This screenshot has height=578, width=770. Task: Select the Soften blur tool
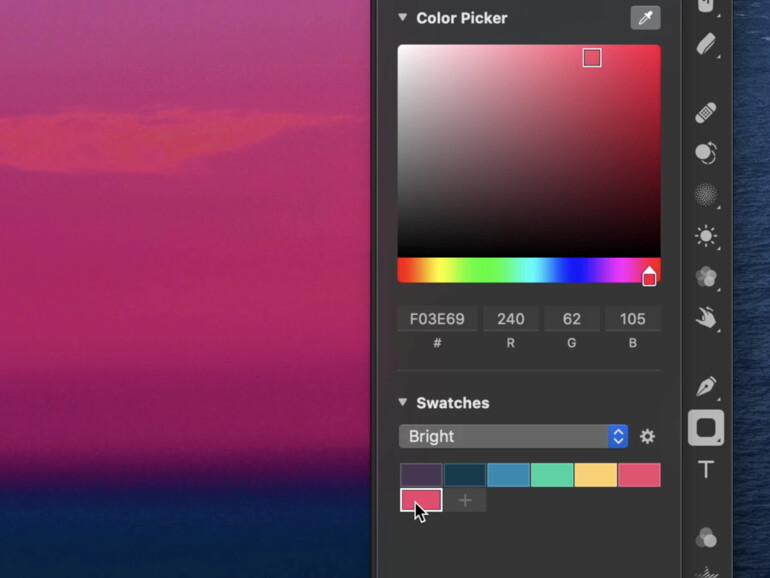[706, 194]
